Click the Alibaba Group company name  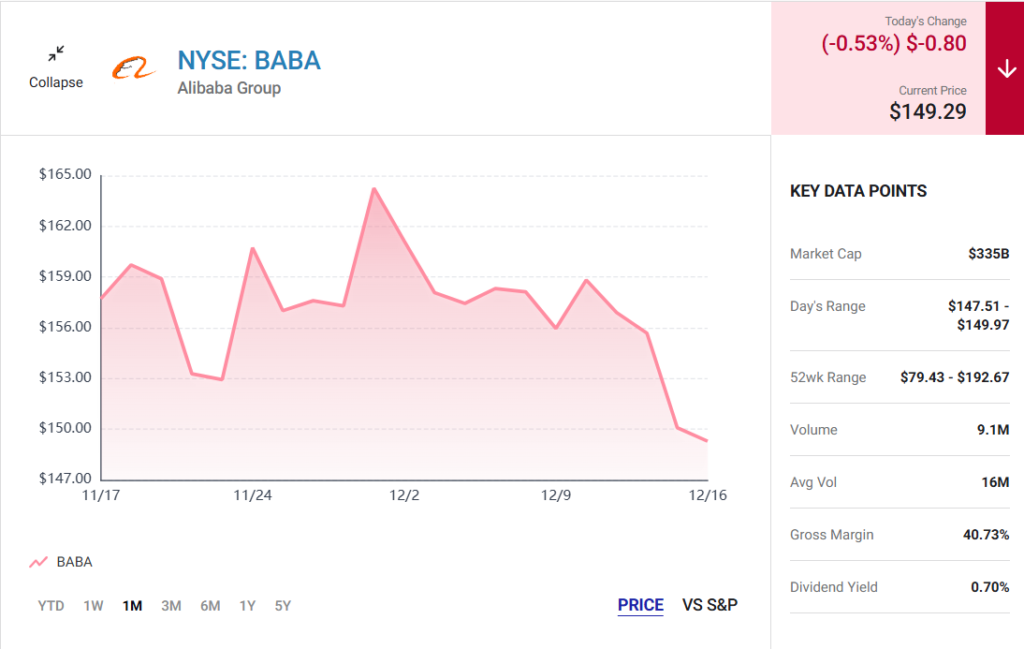pyautogui.click(x=229, y=88)
